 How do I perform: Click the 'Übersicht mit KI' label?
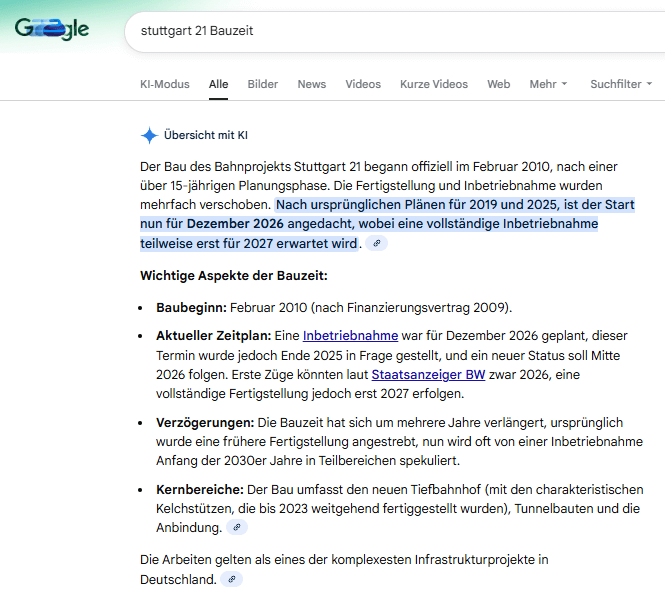(205, 136)
